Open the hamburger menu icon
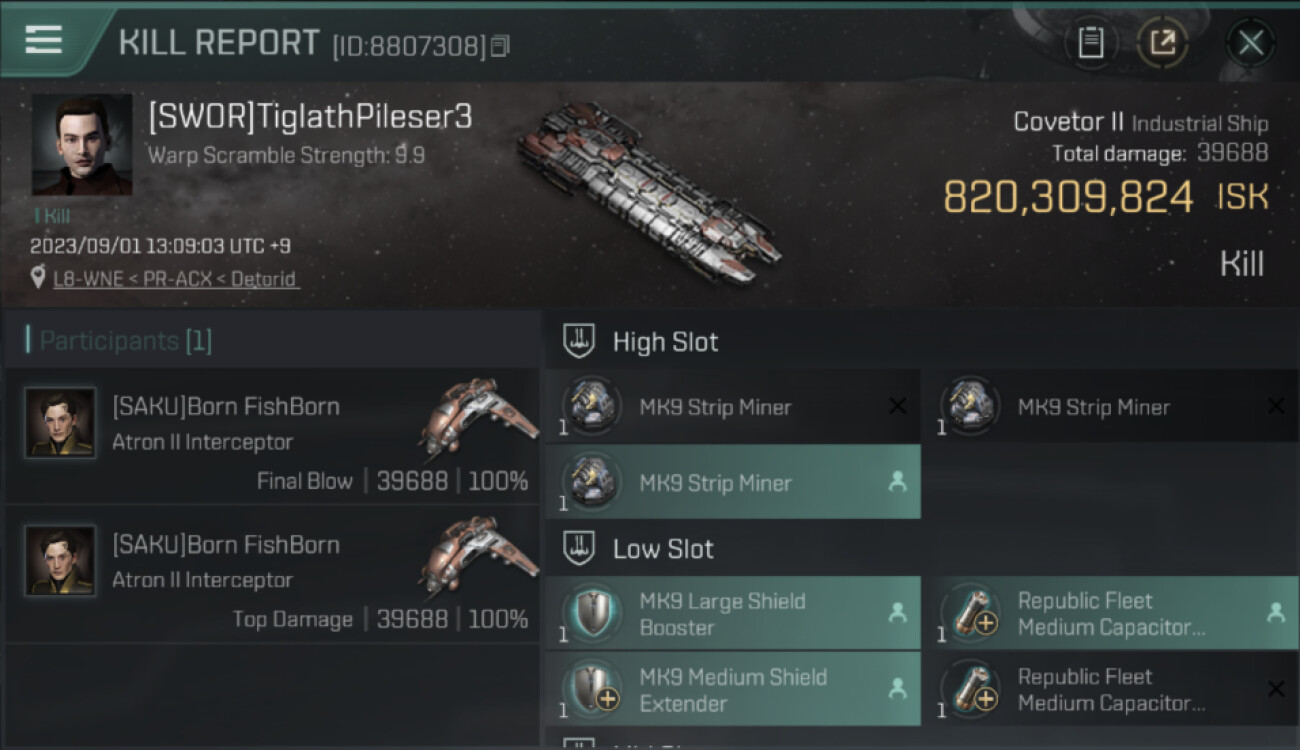 click(44, 40)
